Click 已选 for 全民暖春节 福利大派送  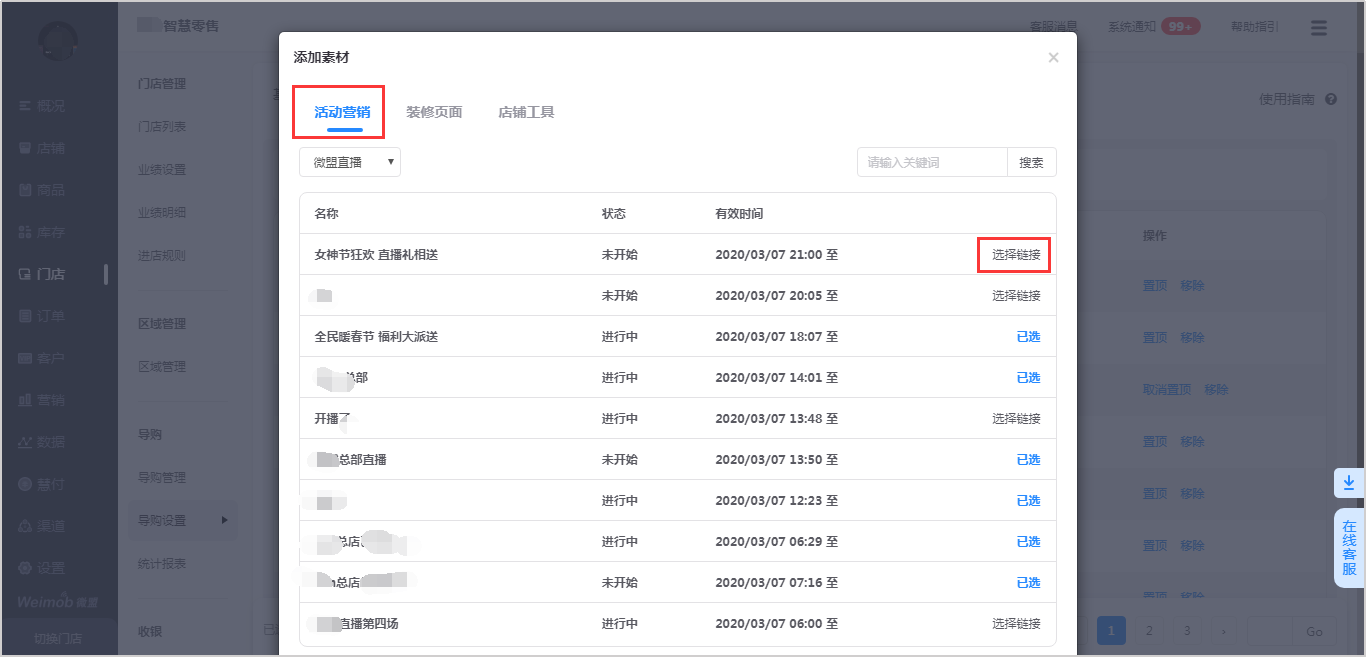click(1028, 337)
